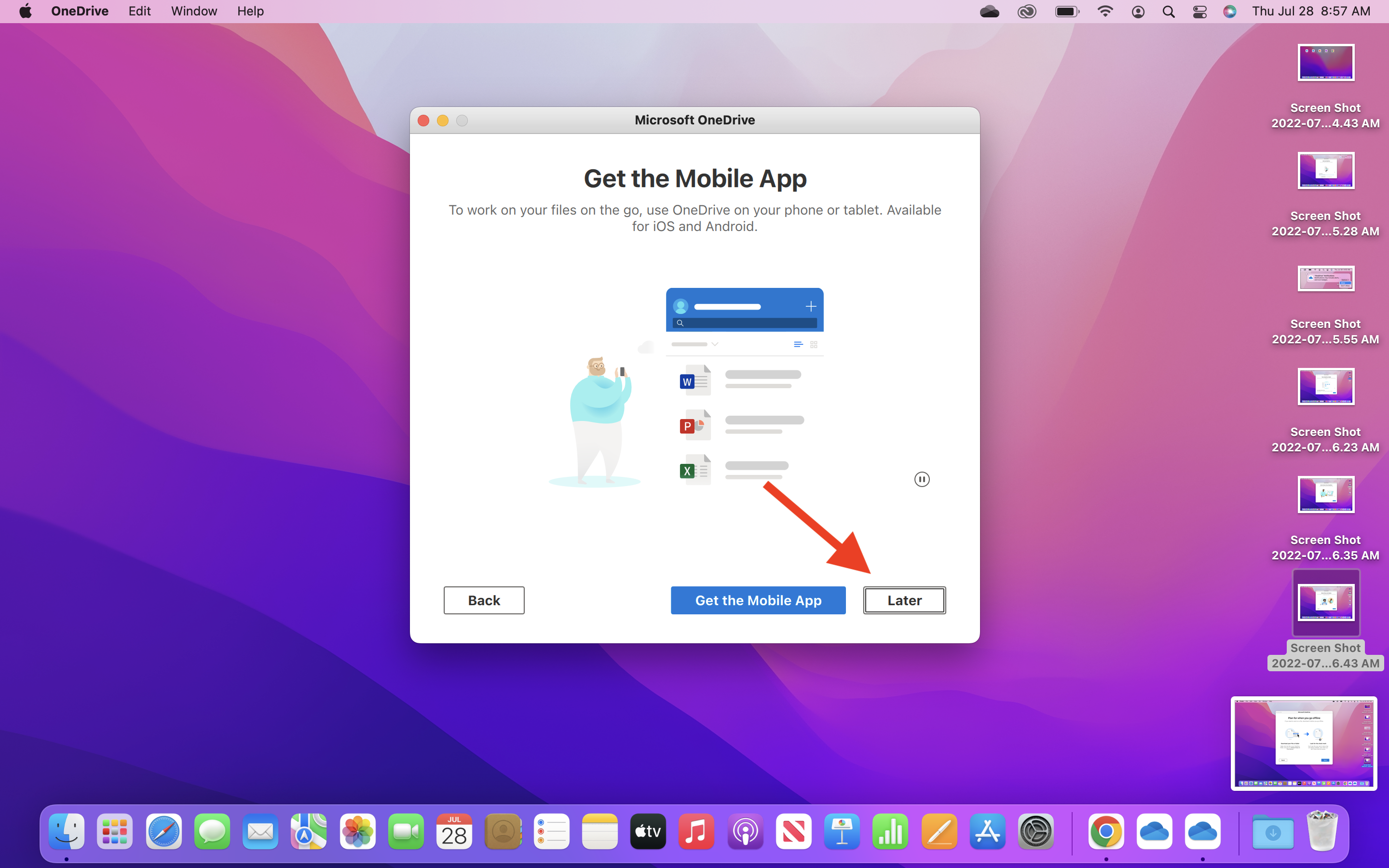The height and width of the screenshot is (868, 1389).
Task: Launch Safari from the Dock
Action: [x=163, y=831]
